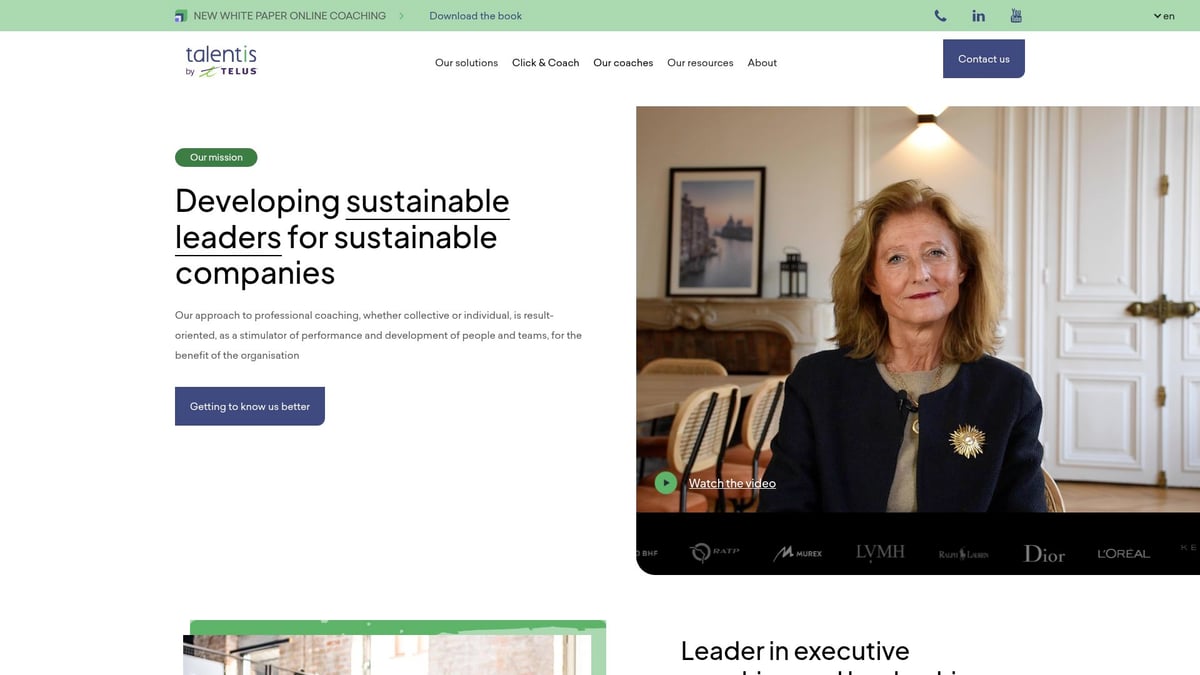The image size is (1200, 675).
Task: Expand the Our solutions menu
Action: [466, 62]
